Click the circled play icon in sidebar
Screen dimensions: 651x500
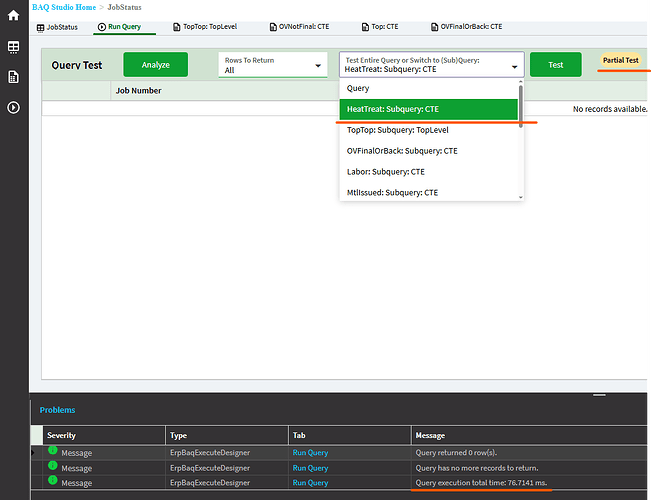13,107
